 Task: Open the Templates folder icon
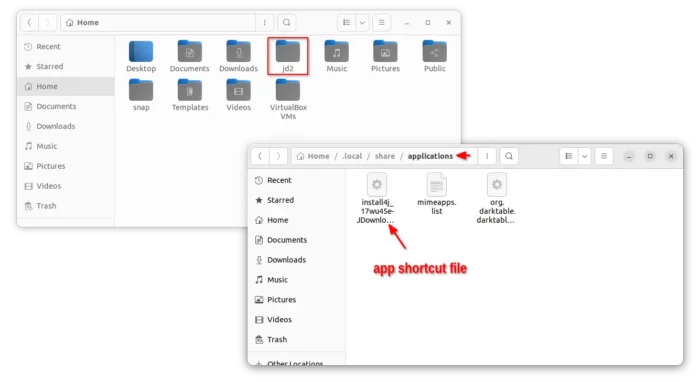pos(190,90)
